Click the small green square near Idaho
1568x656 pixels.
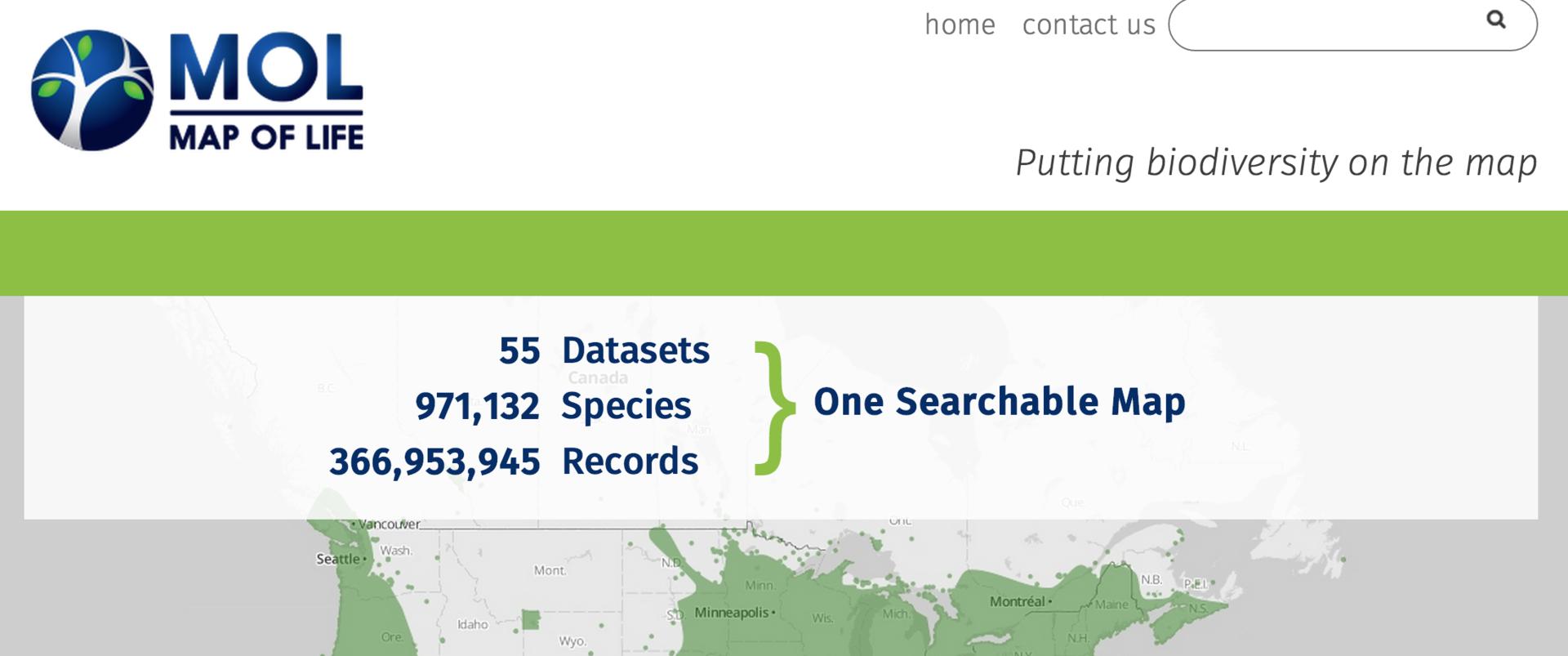(x=531, y=620)
